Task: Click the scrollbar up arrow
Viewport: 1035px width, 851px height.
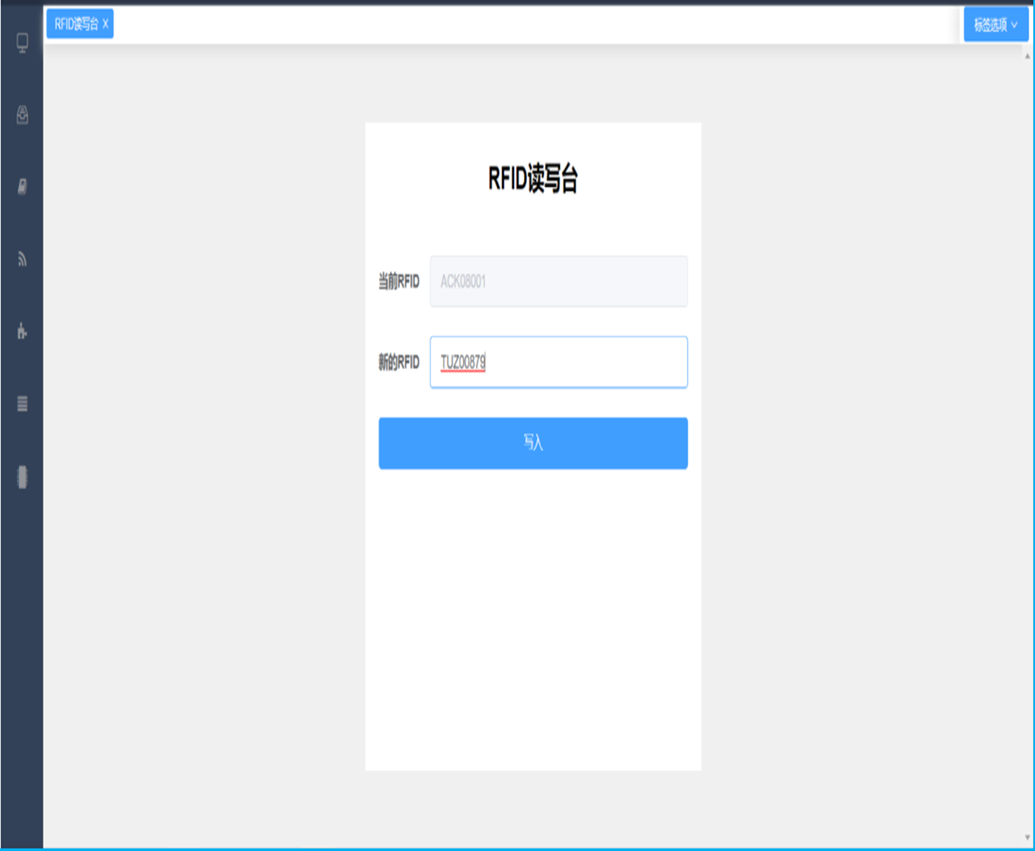Action: pyautogui.click(x=1028, y=56)
